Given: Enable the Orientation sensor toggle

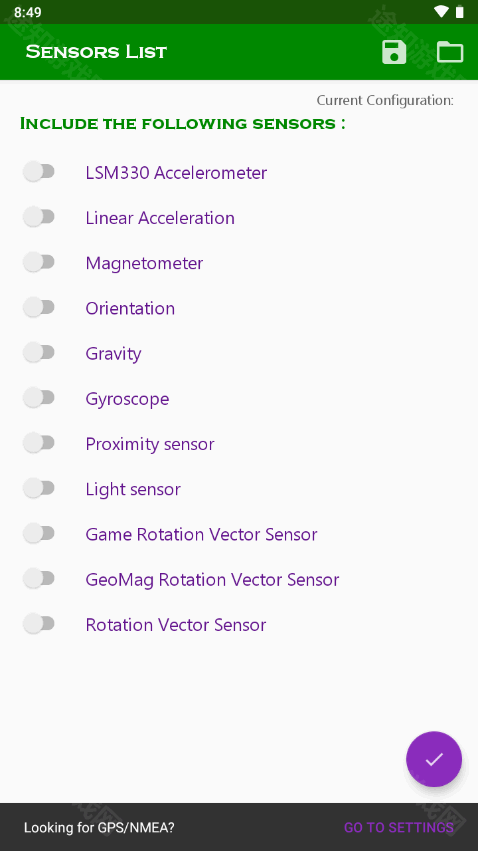Looking at the screenshot, I should [x=39, y=308].
